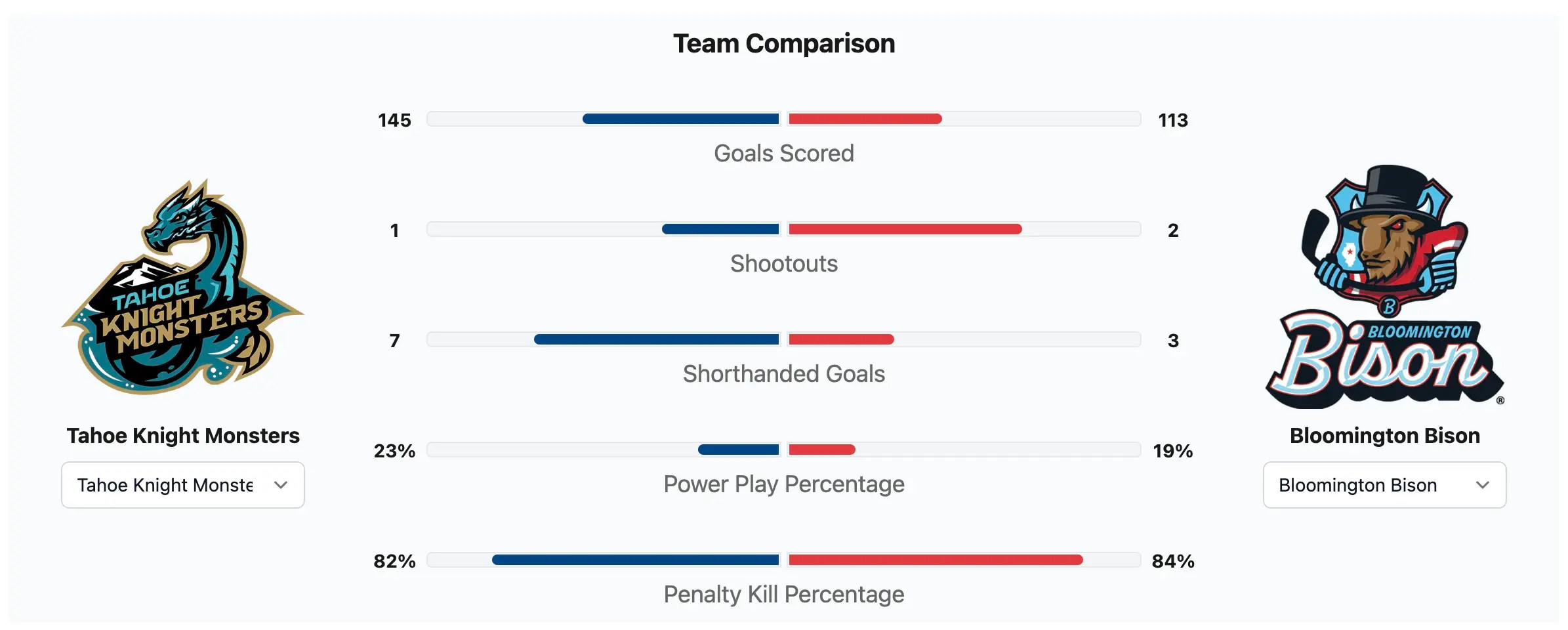This screenshot has height=630, width=1568.
Task: Click the Bloomington Bison team name text
Action: [x=1384, y=436]
